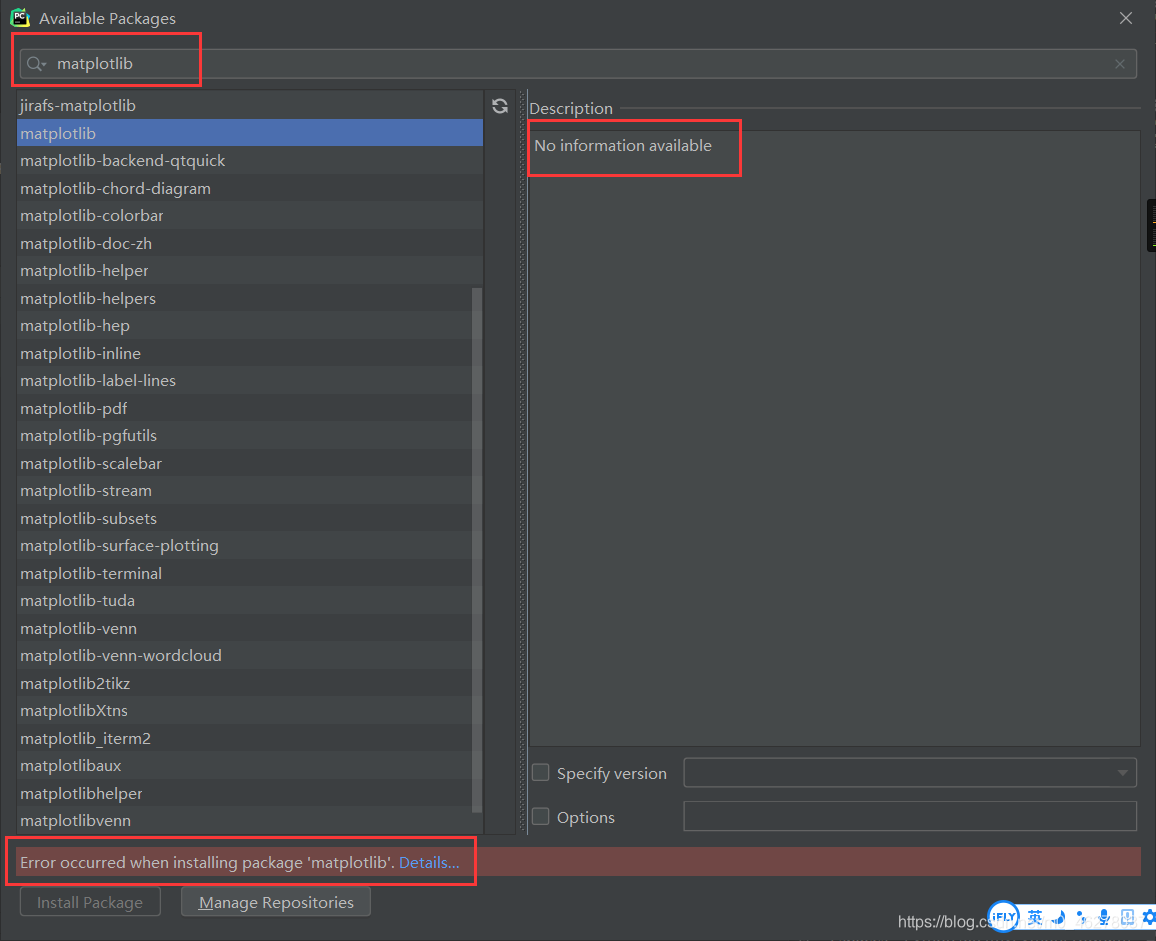The image size is (1156, 941).
Task: Open the error Details link
Action: click(x=429, y=862)
